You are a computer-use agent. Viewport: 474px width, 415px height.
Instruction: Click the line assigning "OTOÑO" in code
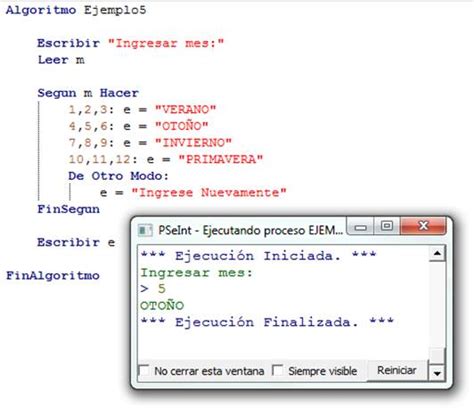pos(138,126)
